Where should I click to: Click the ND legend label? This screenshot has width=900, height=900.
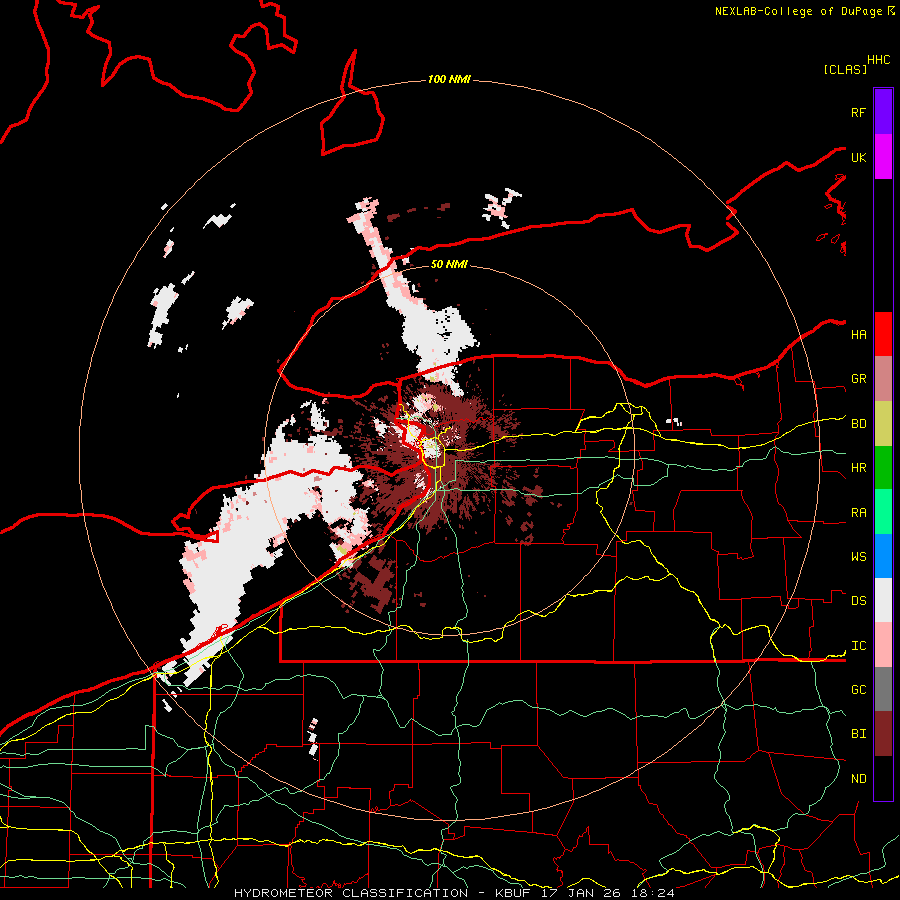[858, 778]
